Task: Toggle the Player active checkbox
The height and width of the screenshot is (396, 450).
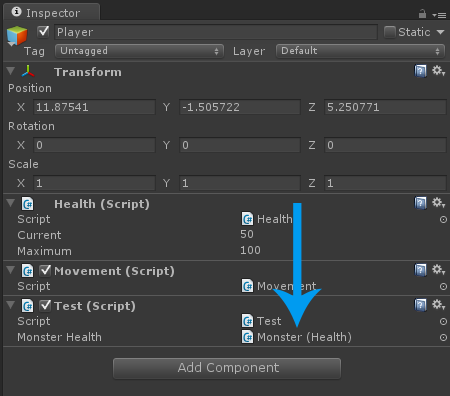Action: (x=43, y=32)
